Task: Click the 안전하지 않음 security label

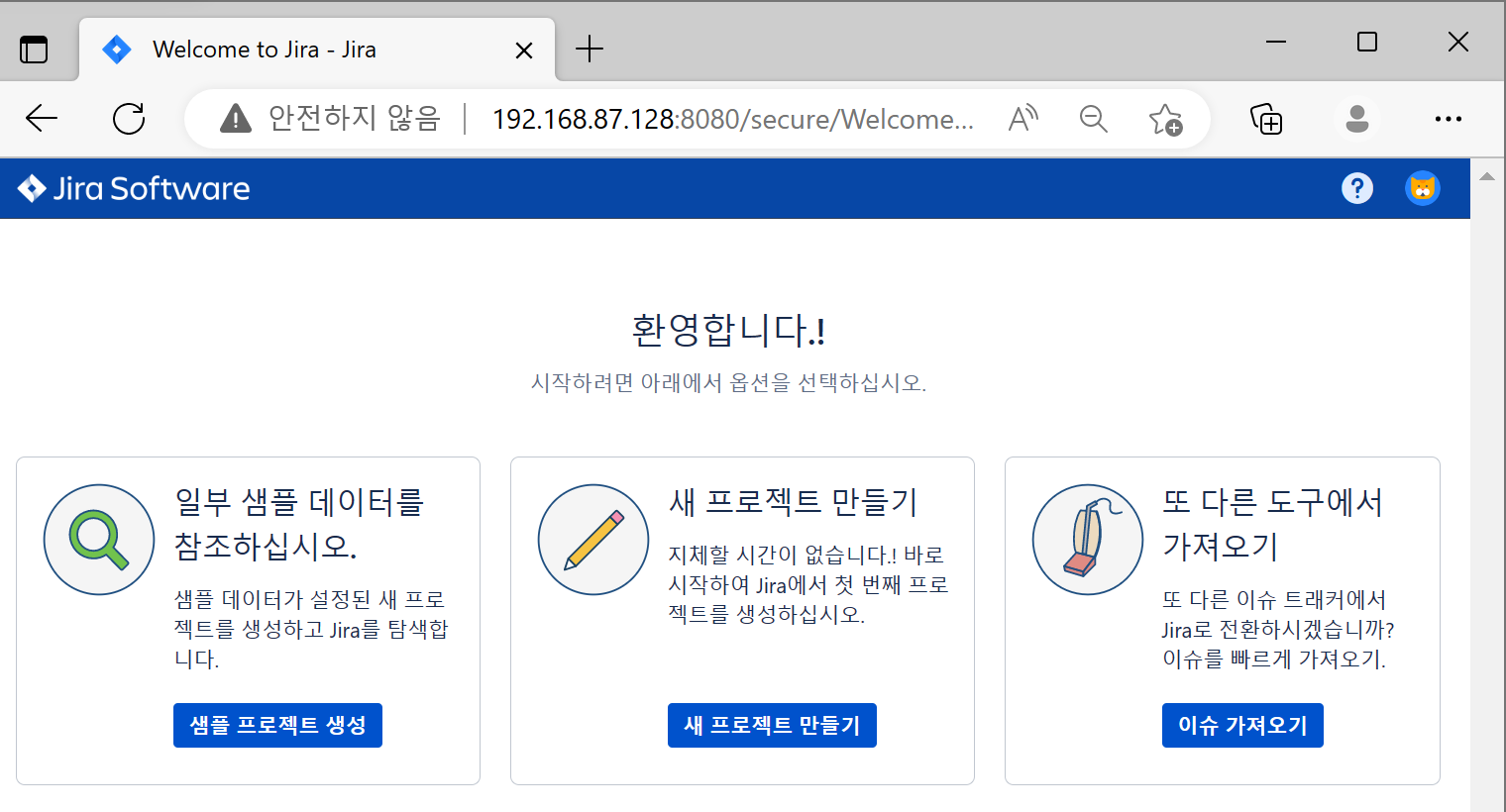Action: tap(355, 119)
